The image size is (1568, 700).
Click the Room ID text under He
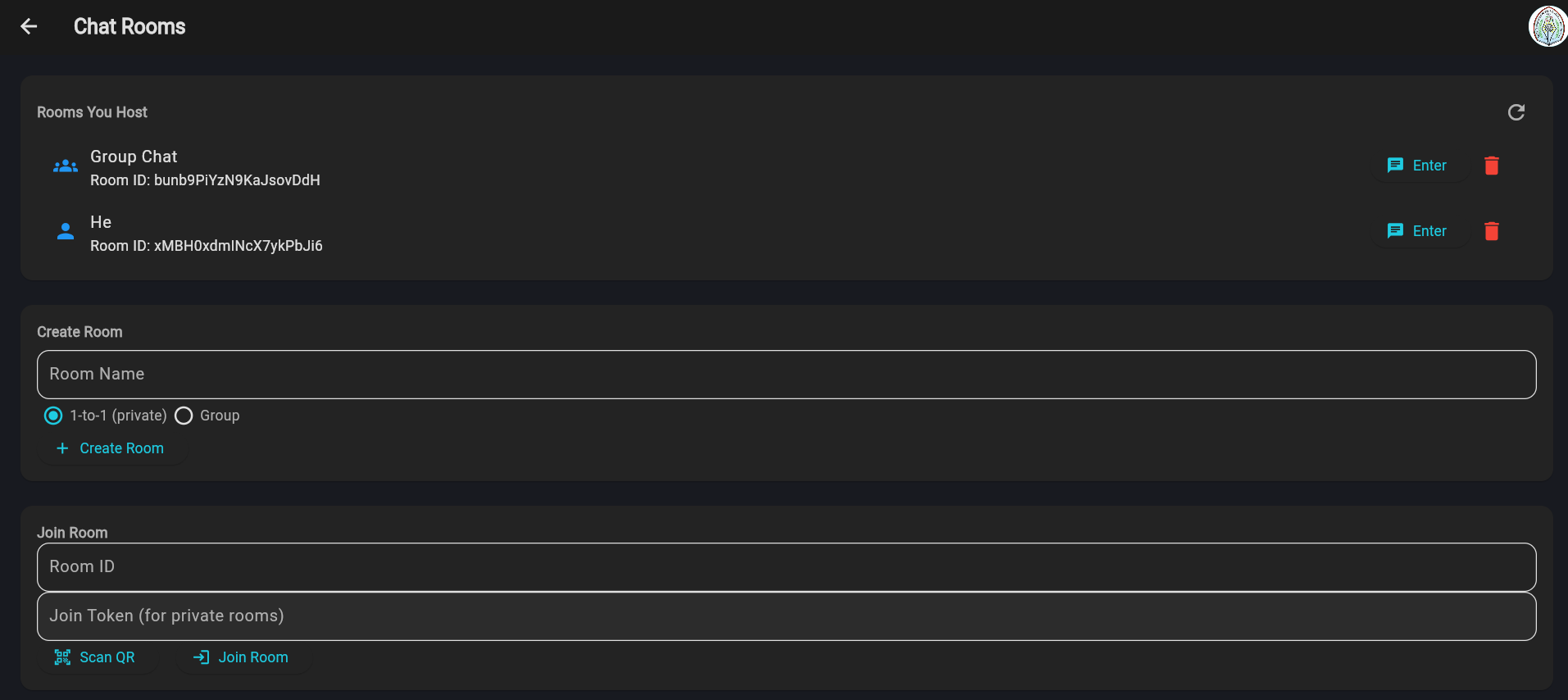tap(206, 246)
